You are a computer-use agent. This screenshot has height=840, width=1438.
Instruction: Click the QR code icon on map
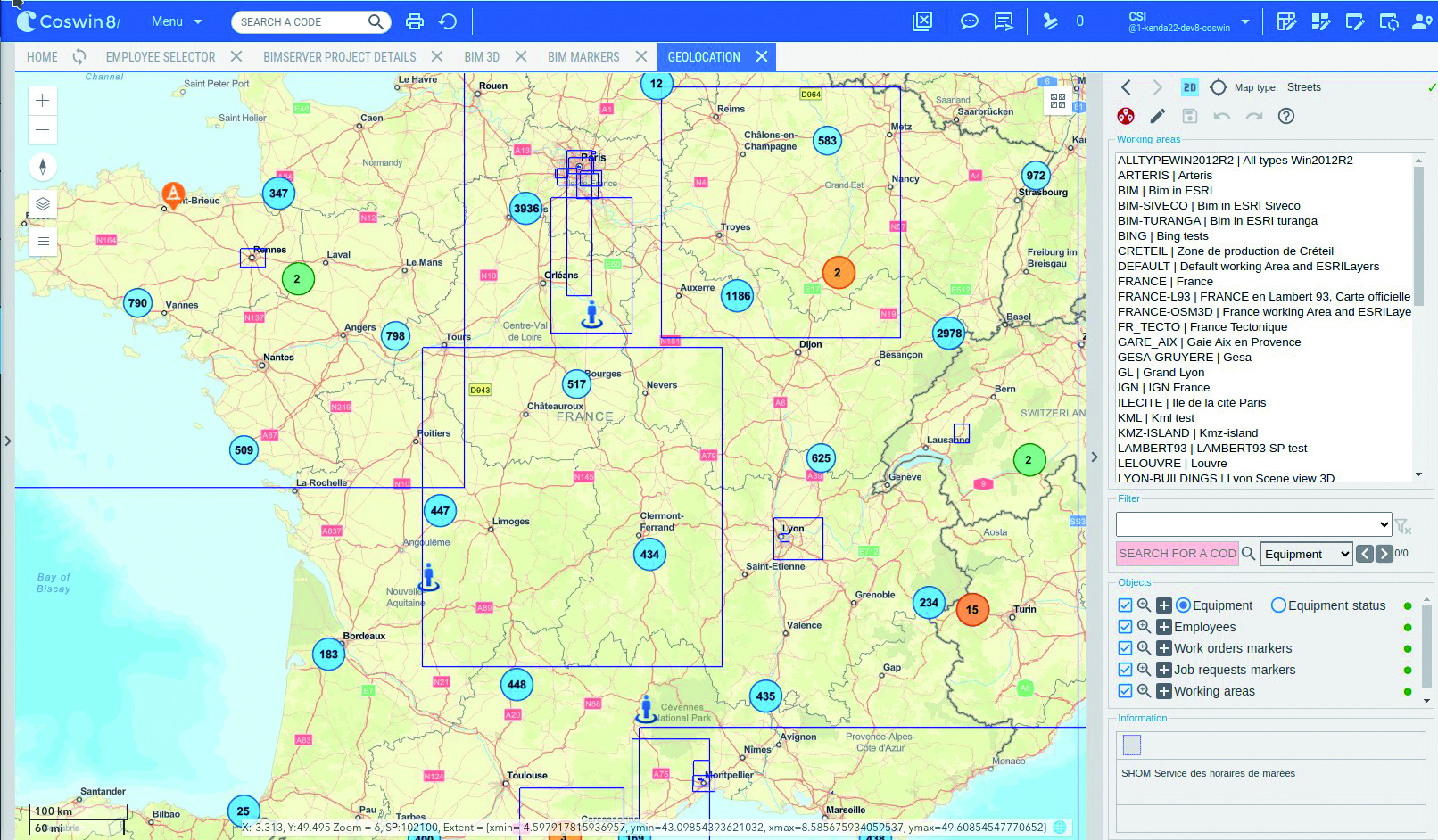coord(1058,101)
